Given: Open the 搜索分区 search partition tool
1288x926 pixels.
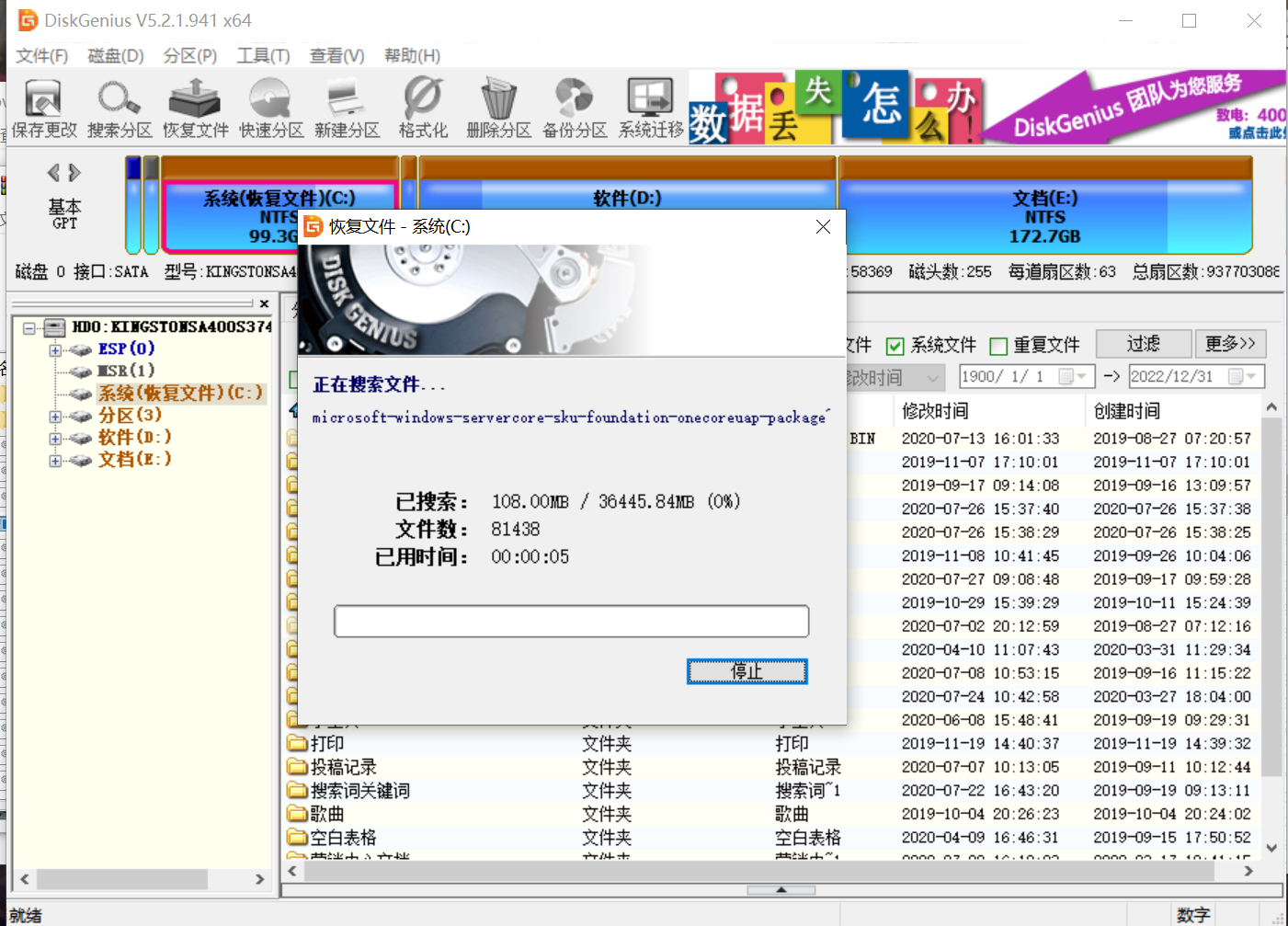Looking at the screenshot, I should click(120, 108).
